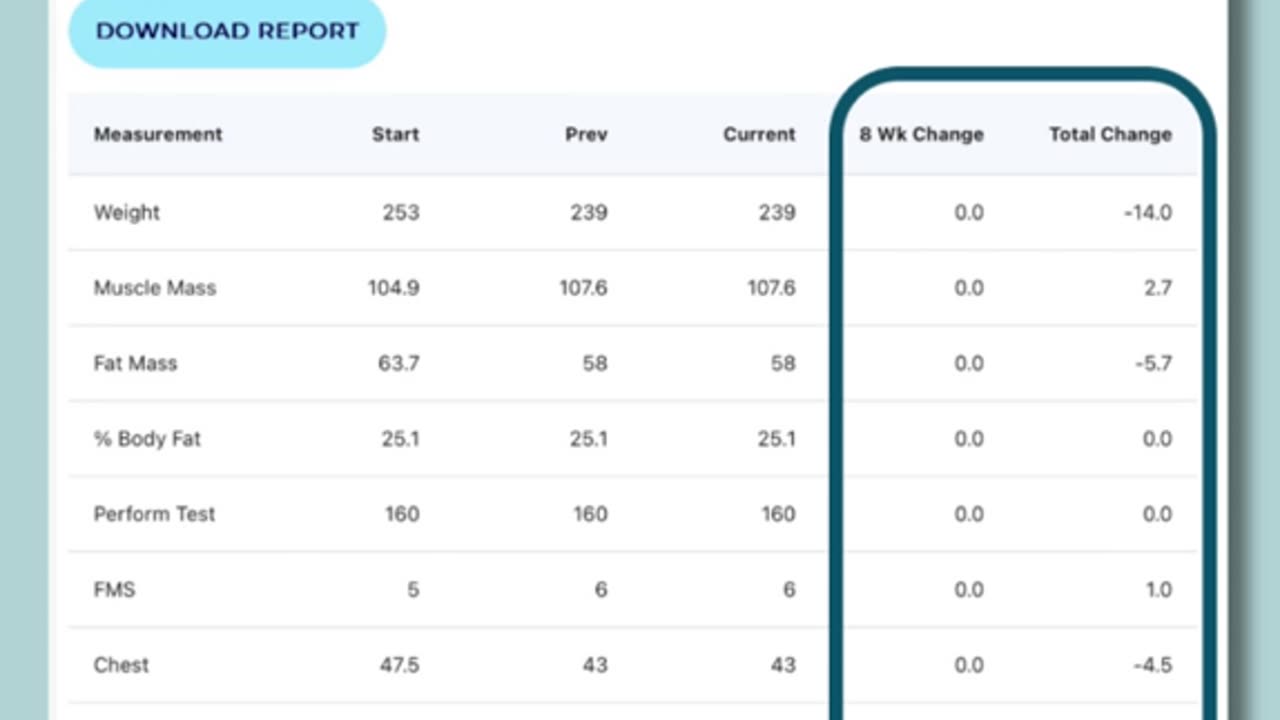Select the Measurement column header
1280x720 pixels.
[158, 134]
